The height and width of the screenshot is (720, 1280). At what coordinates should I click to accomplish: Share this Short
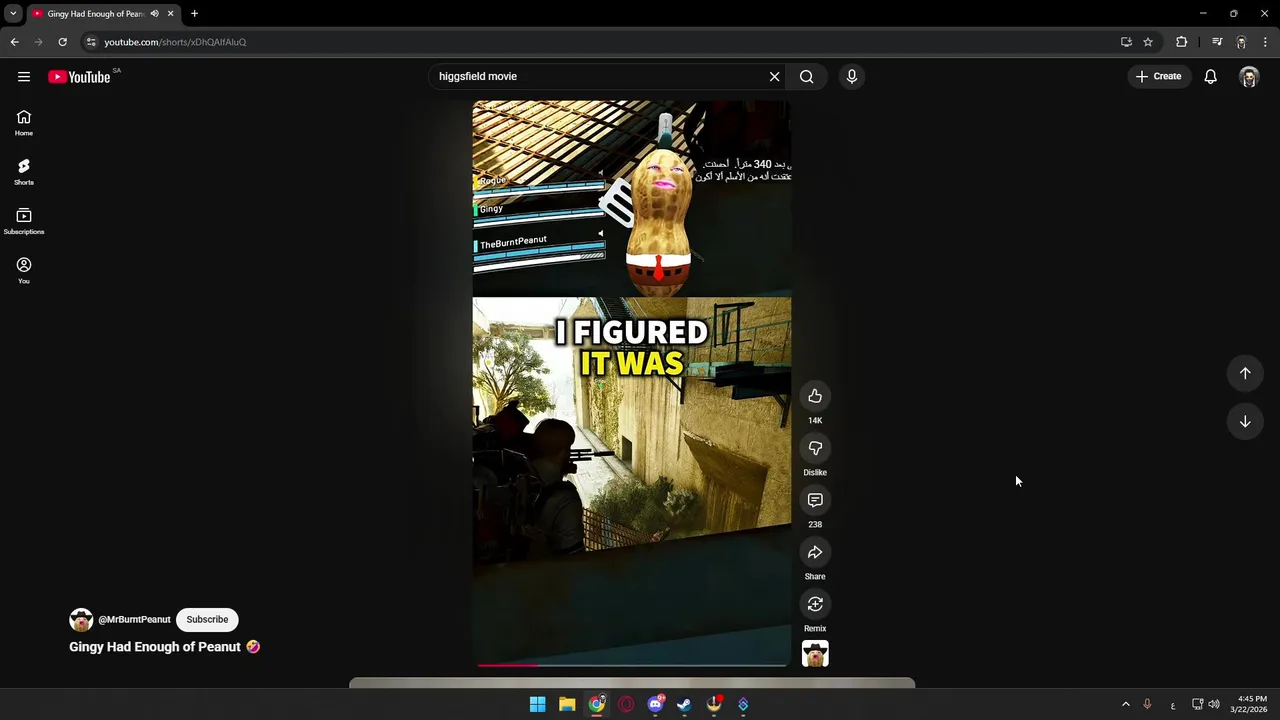[815, 552]
